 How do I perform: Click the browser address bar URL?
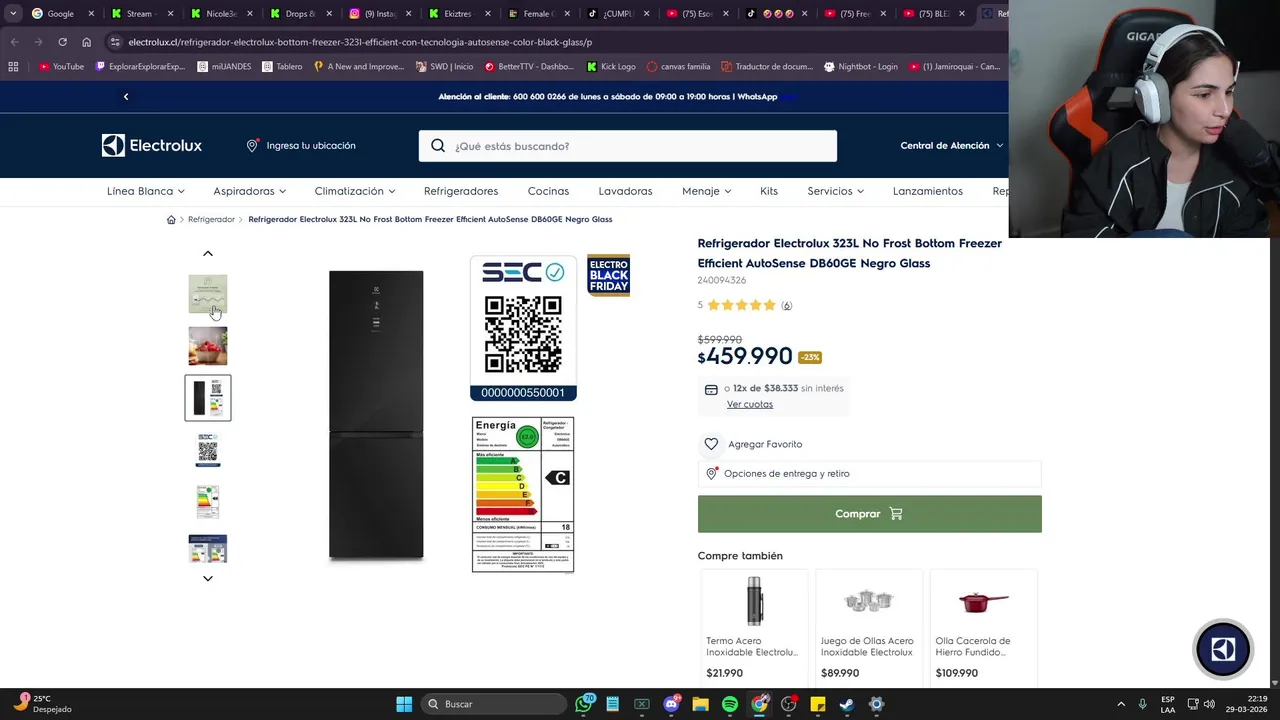[x=360, y=42]
